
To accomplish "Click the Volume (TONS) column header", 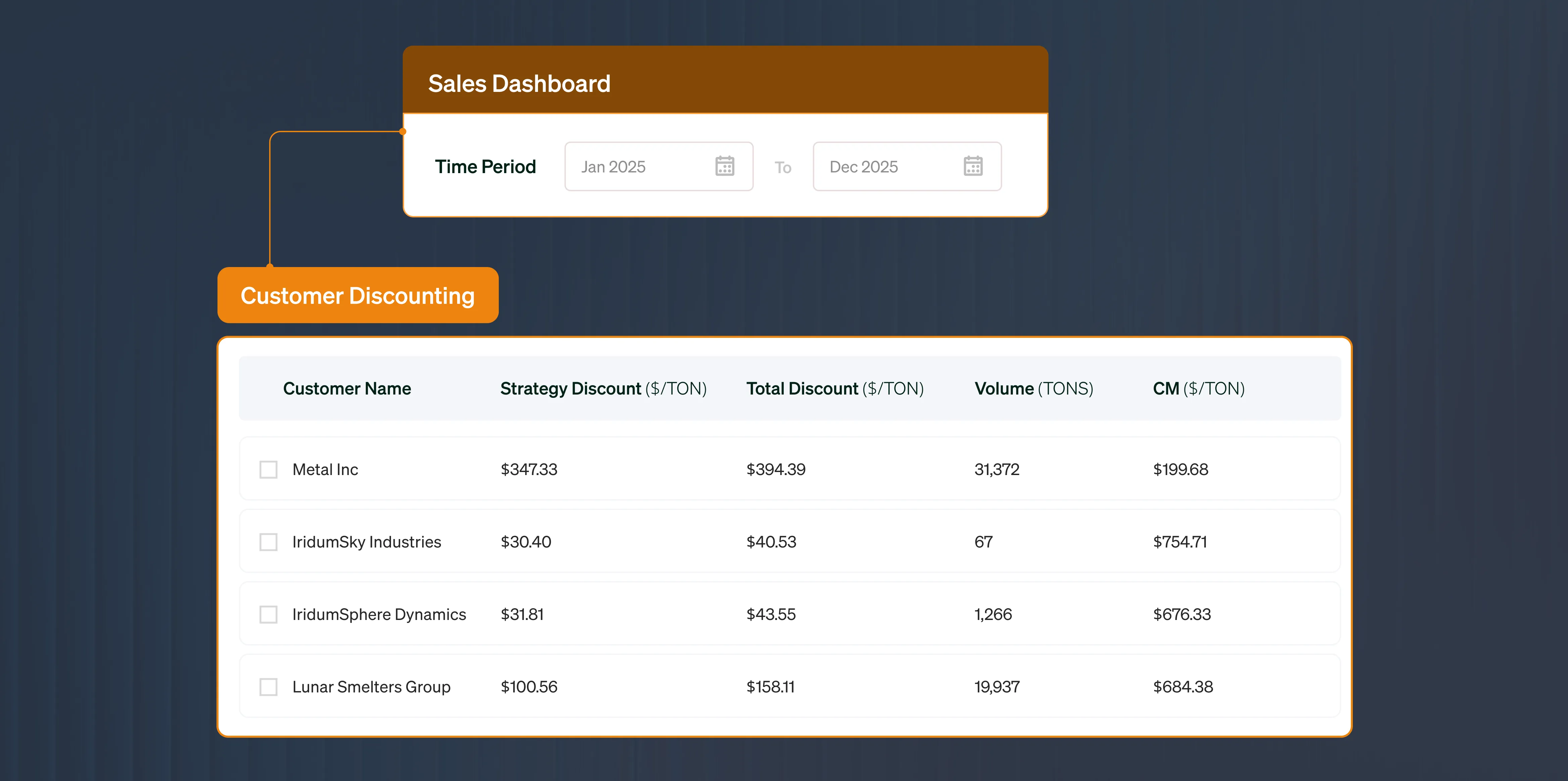I will (x=1034, y=389).
